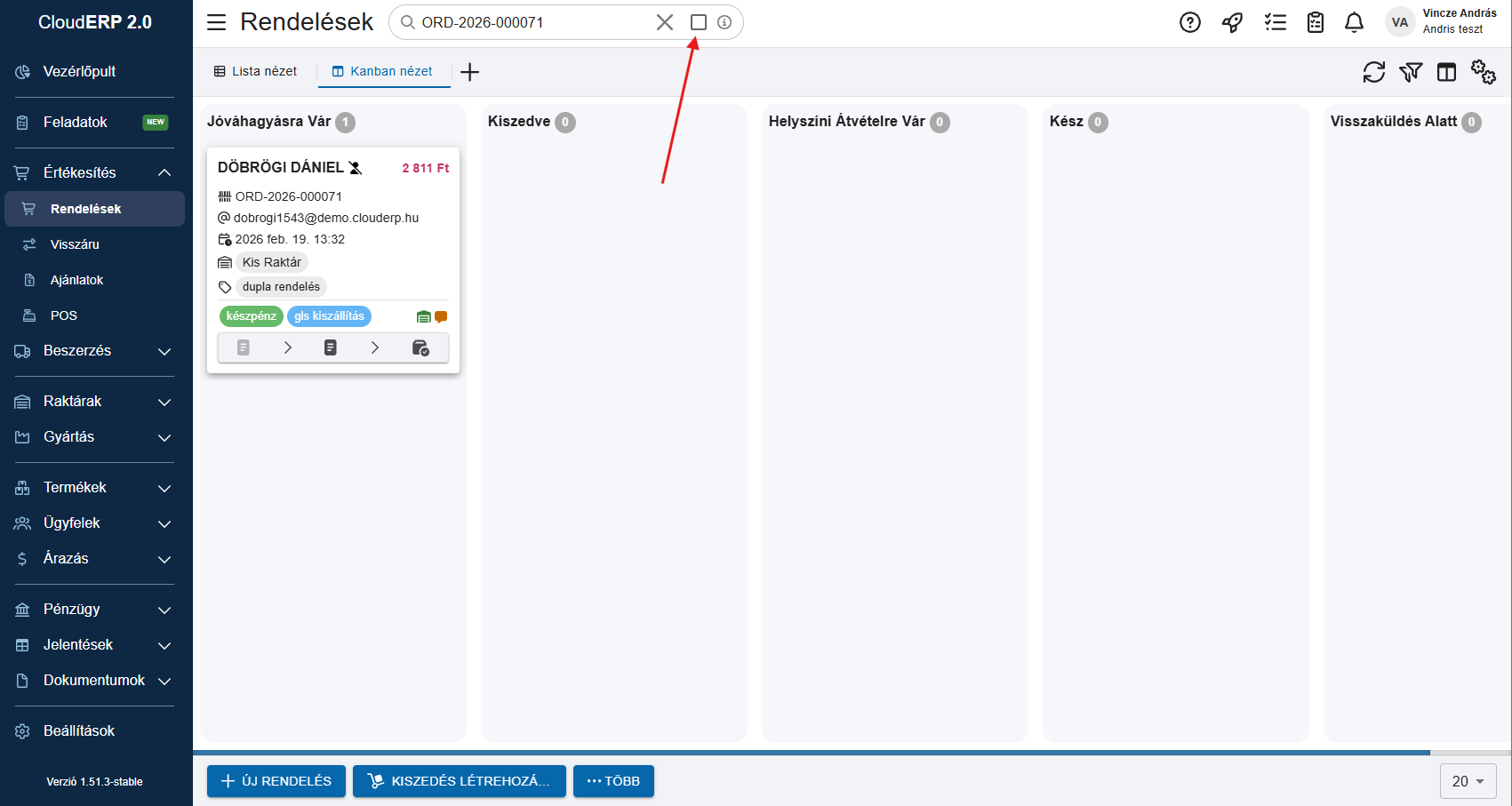This screenshot has height=806, width=1512.
Task: Collapse the Értékesítés menu section
Action: pyautogui.click(x=164, y=172)
